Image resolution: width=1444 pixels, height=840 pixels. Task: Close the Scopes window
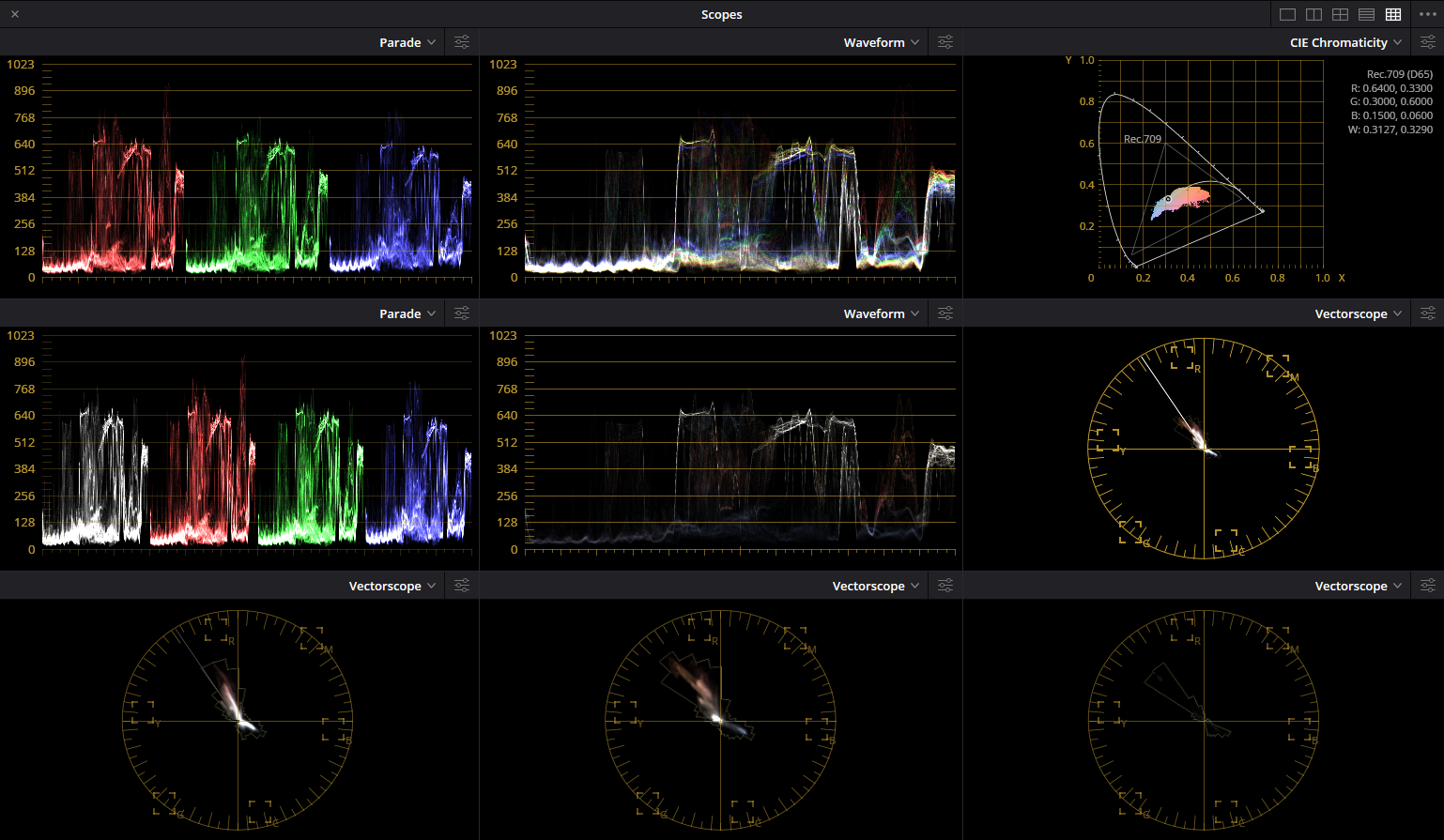click(x=15, y=14)
